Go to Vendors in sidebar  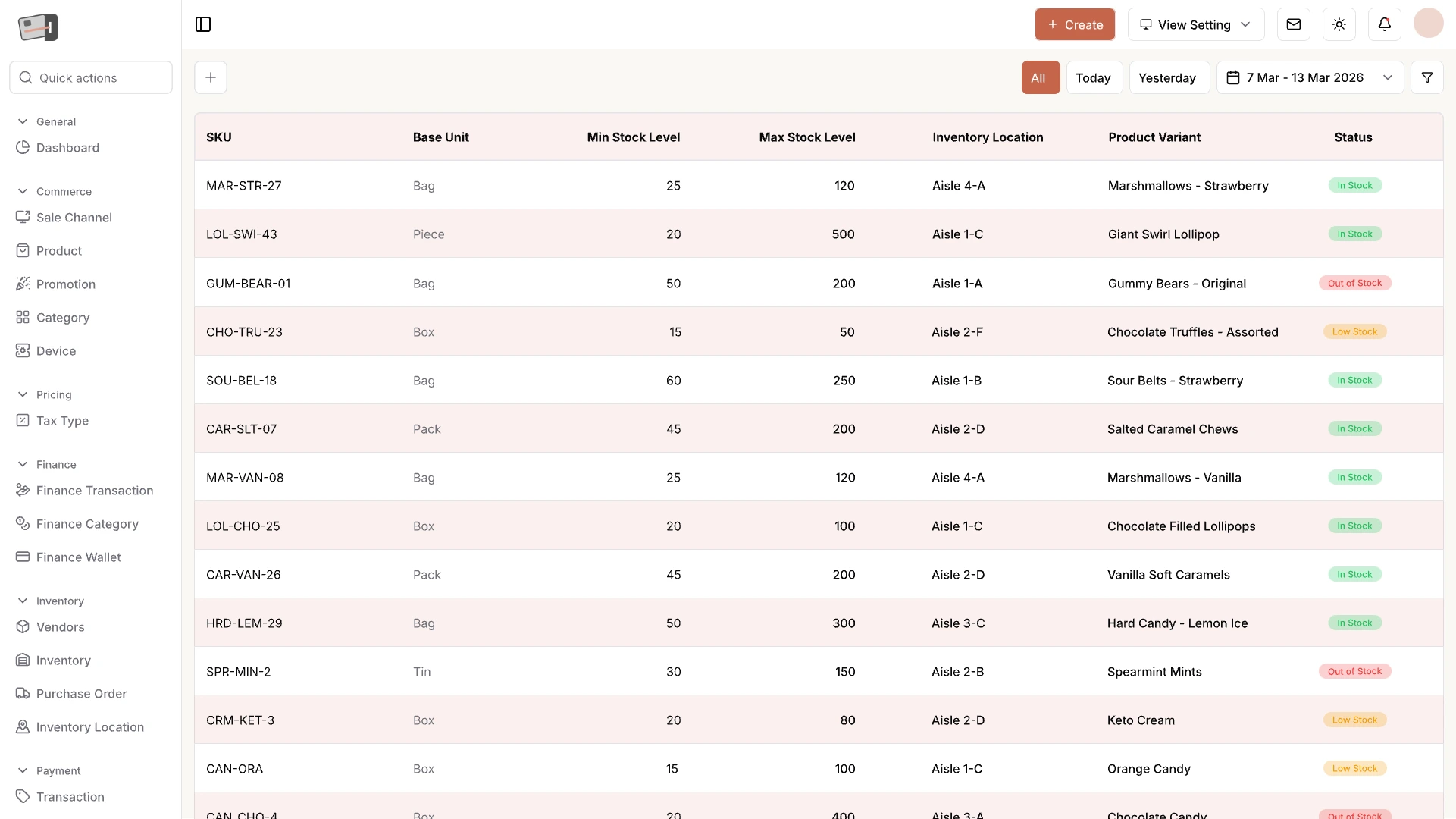(x=60, y=627)
